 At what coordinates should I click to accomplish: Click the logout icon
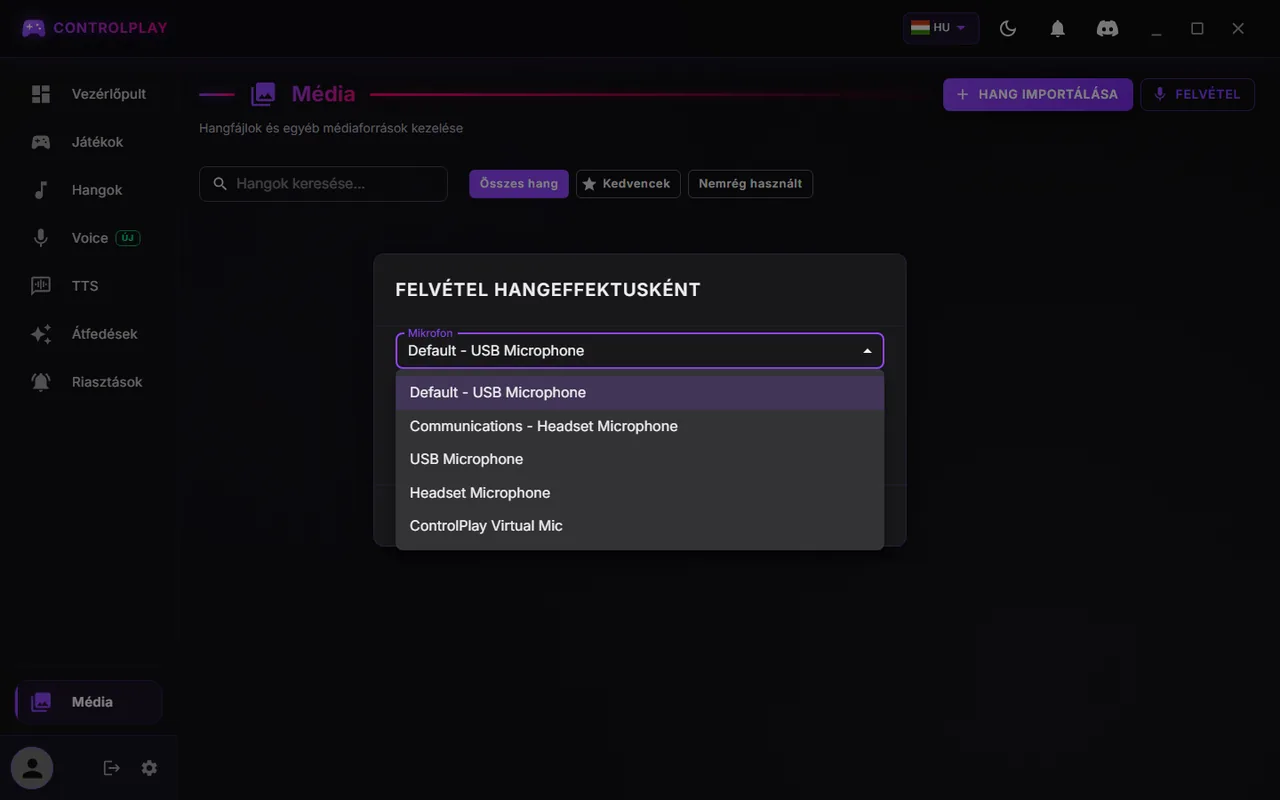click(x=111, y=768)
